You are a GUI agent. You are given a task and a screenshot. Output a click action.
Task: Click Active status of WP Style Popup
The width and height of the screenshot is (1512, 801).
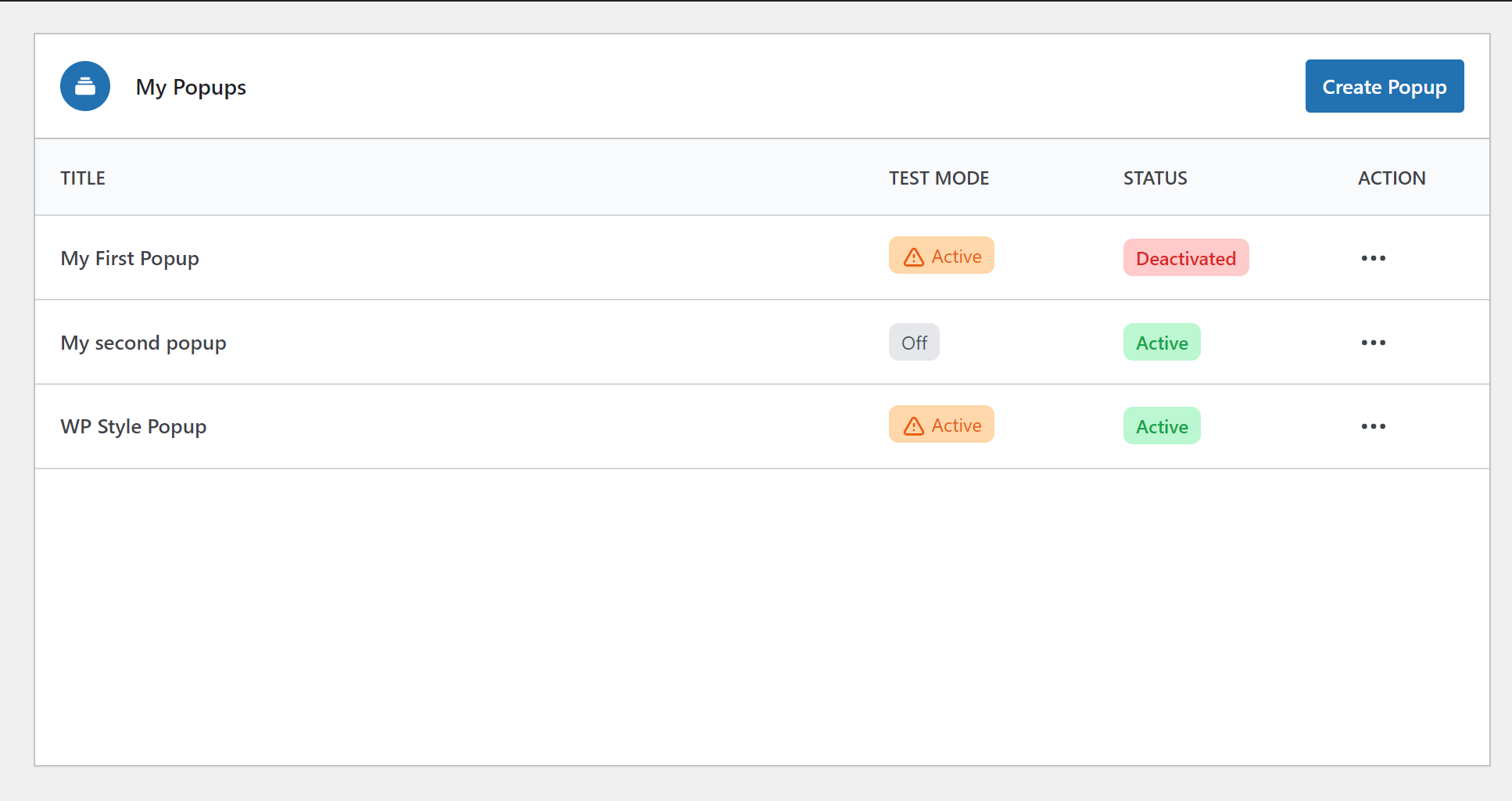tap(1162, 426)
